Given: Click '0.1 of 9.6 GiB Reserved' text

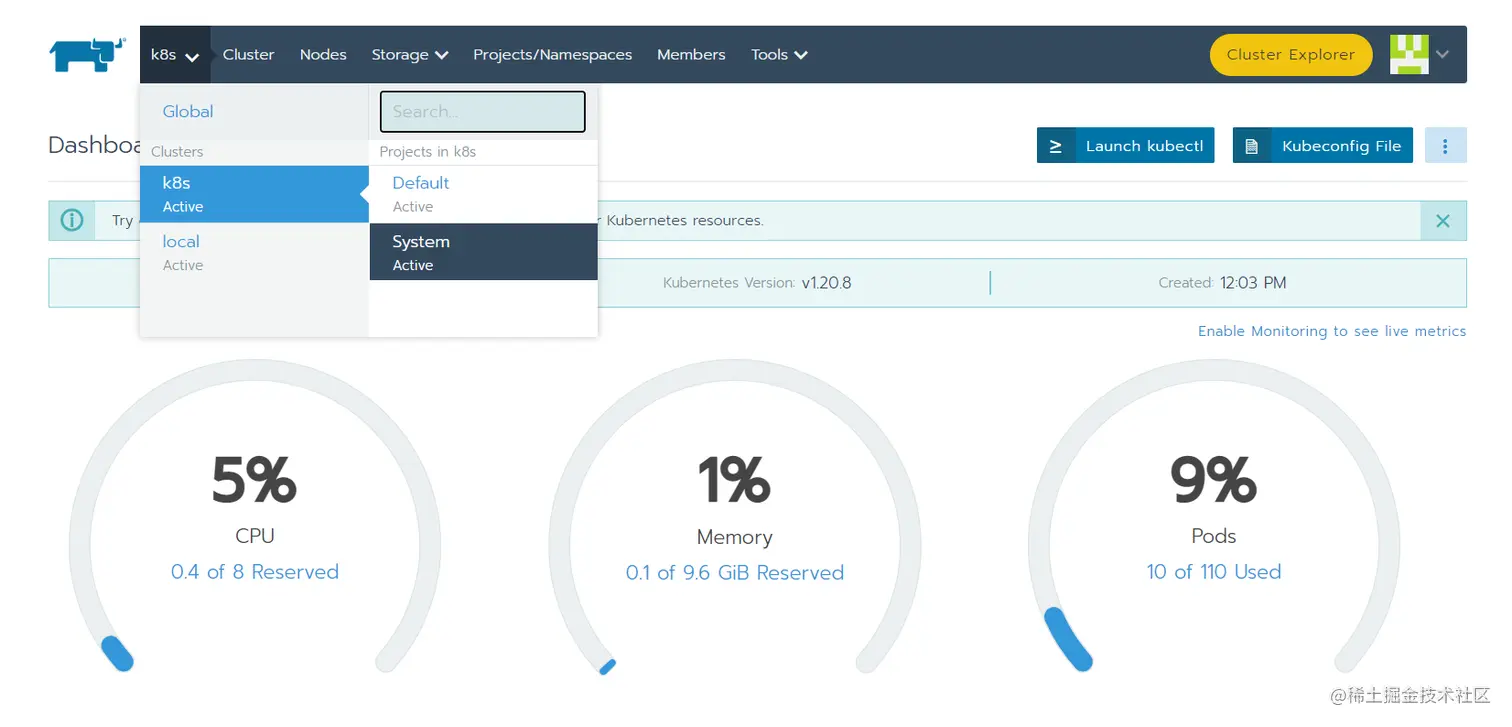Looking at the screenshot, I should tap(735, 573).
